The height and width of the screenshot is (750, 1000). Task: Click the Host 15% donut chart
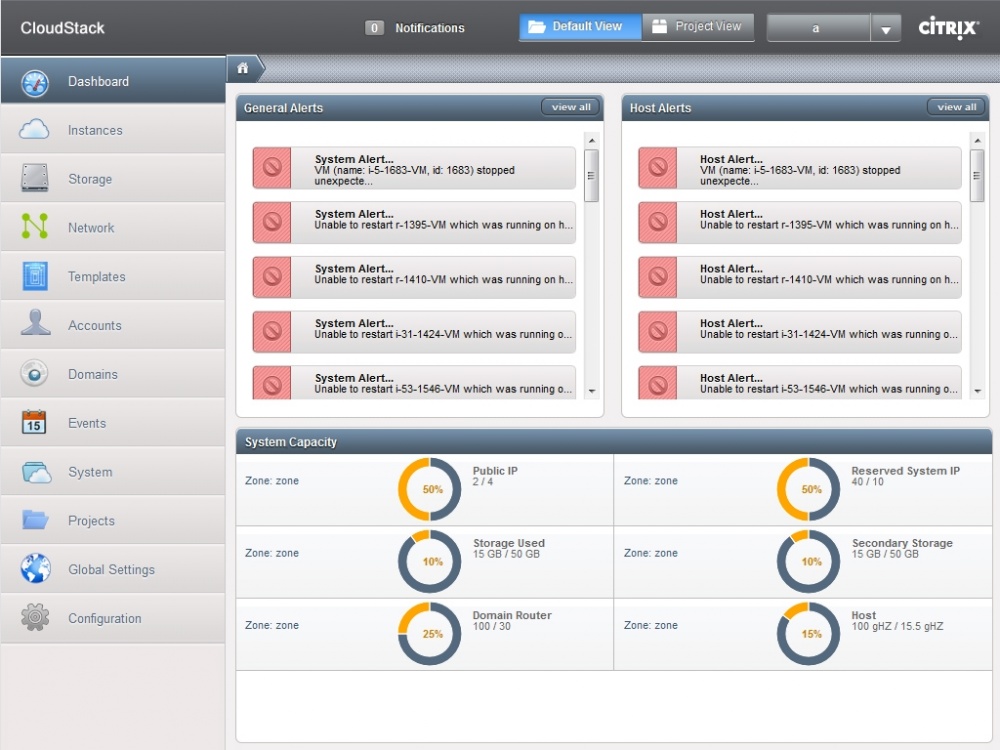pos(809,633)
